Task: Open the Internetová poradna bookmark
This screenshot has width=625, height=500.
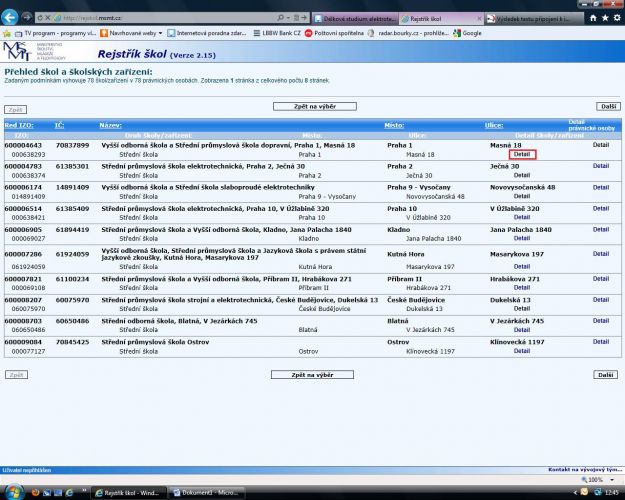Action: click(x=207, y=33)
